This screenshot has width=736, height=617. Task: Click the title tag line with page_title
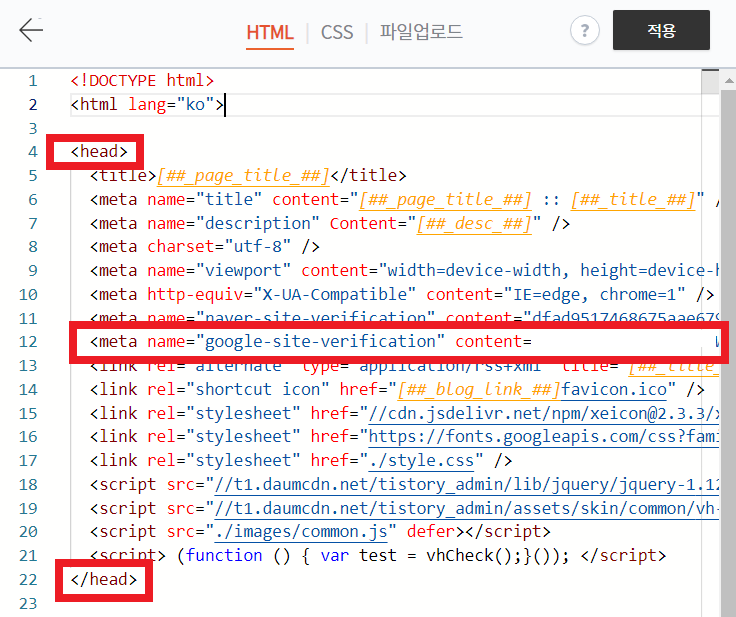click(248, 176)
